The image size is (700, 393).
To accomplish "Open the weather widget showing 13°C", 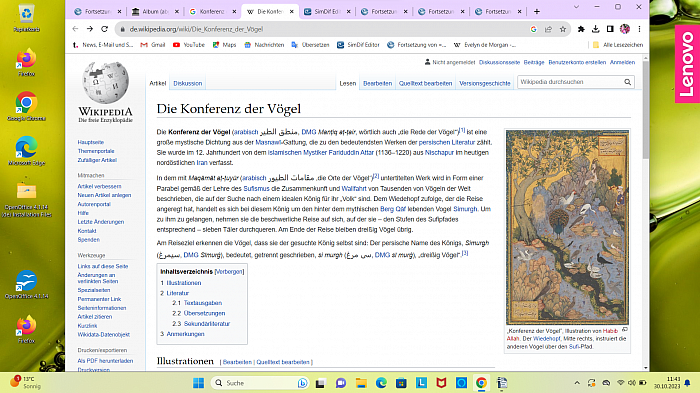I will point(26,382).
